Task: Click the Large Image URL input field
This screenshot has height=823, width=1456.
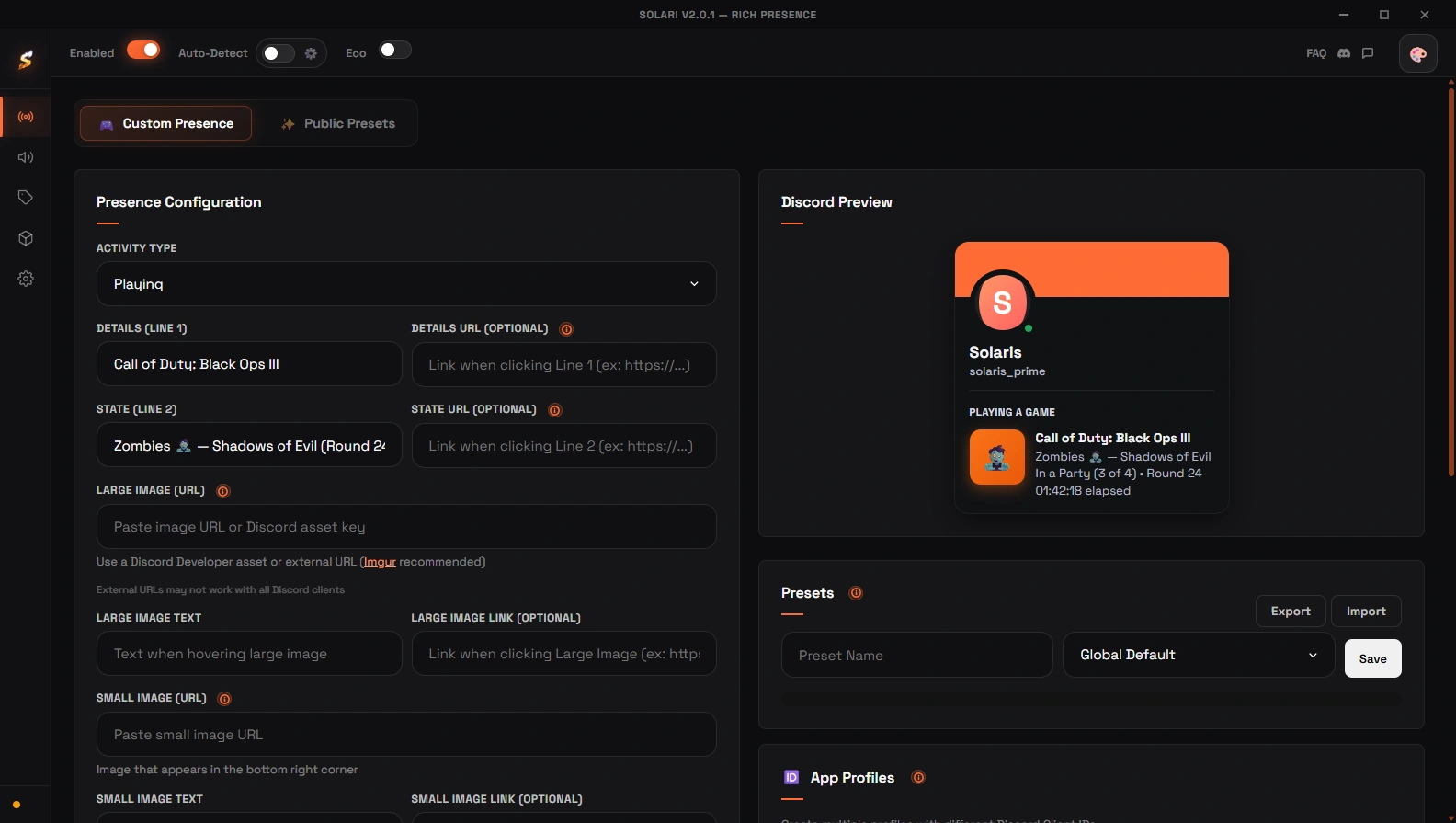Action: click(406, 527)
